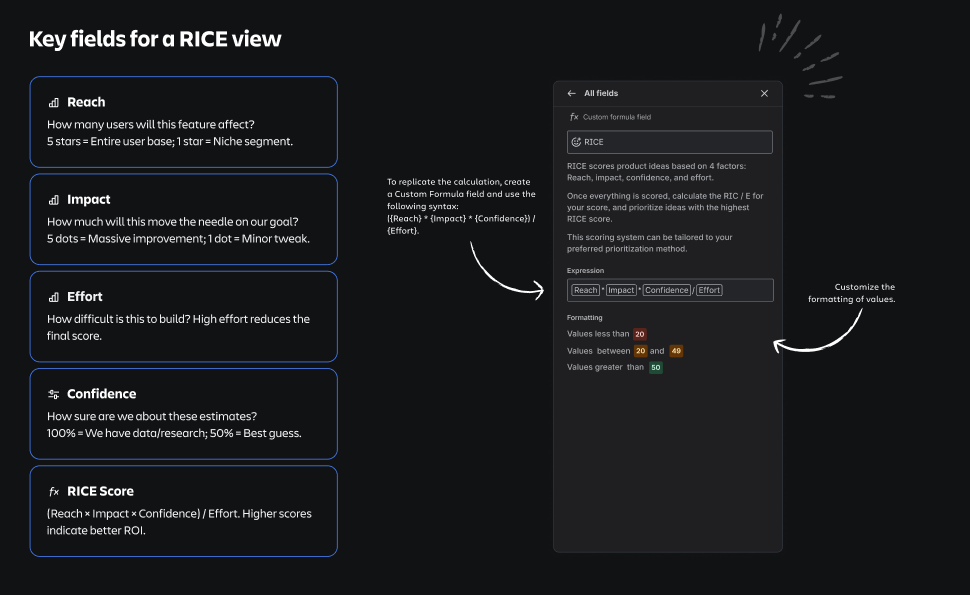The image size is (970, 595).
Task: Close the All fields panel
Action: pyautogui.click(x=765, y=93)
